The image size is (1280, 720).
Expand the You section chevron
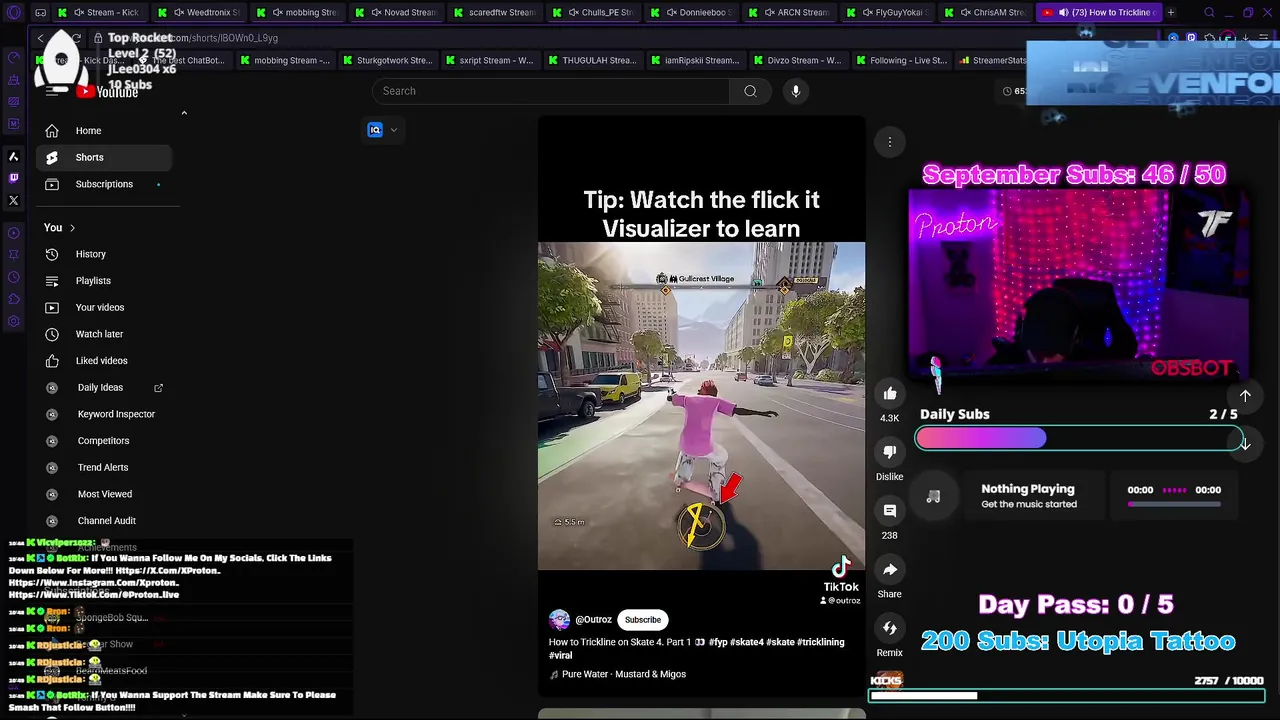72,228
